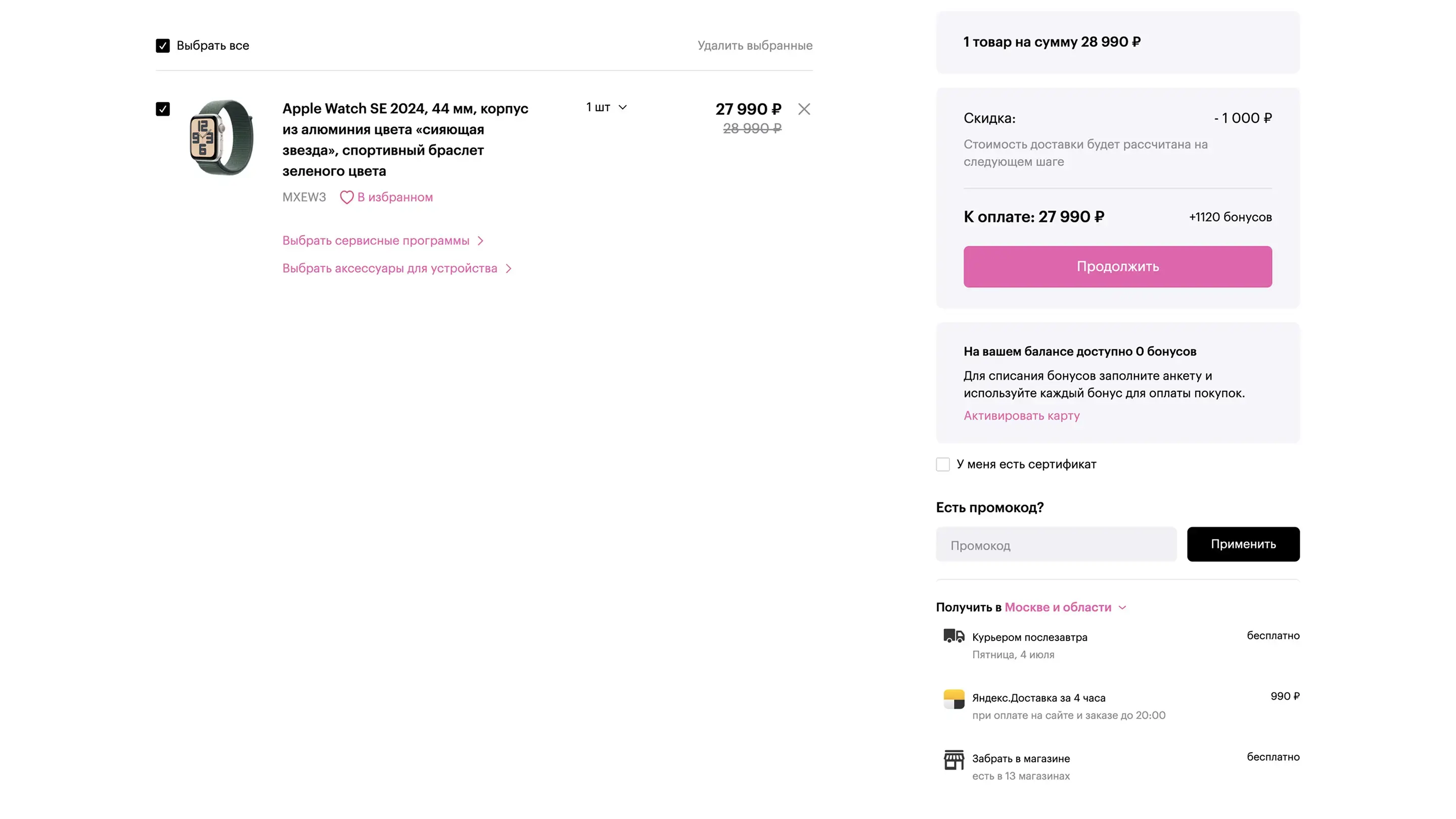
Task: Uncheck the Apple Watch item checkbox
Action: (163, 109)
